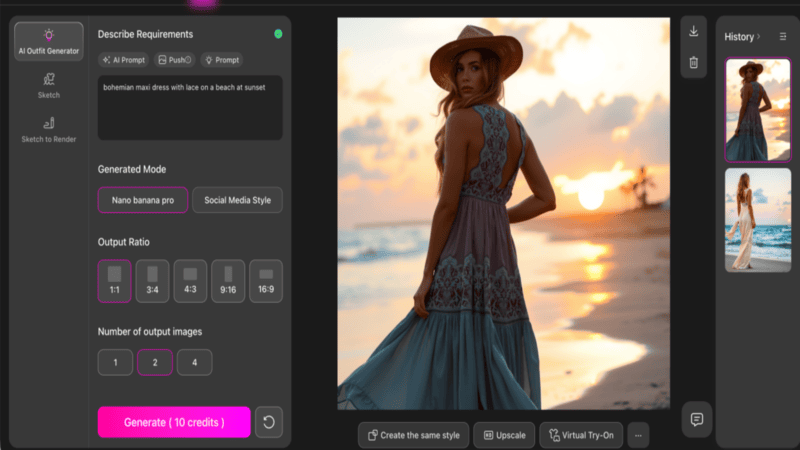Image resolution: width=800 pixels, height=450 pixels.
Task: Click the main generated beach image
Action: 504,214
